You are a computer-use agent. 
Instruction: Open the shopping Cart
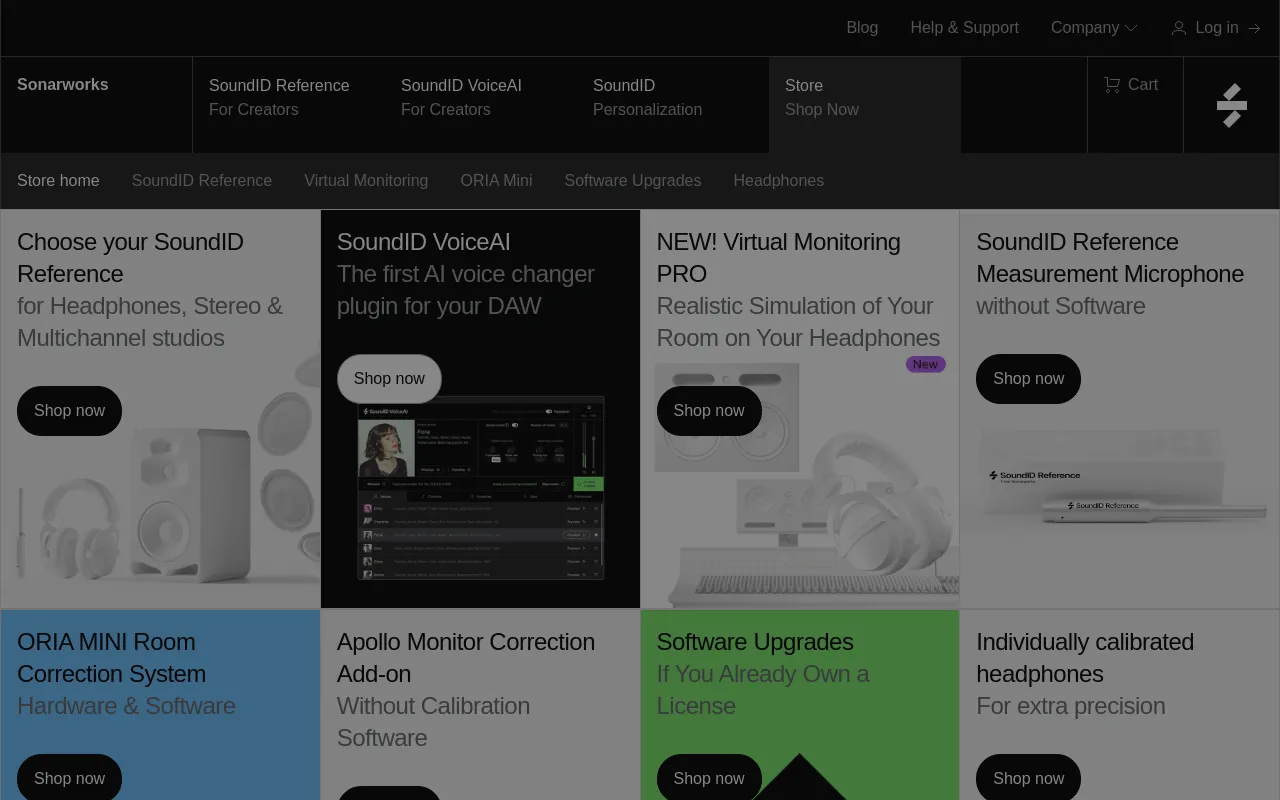(x=1131, y=85)
